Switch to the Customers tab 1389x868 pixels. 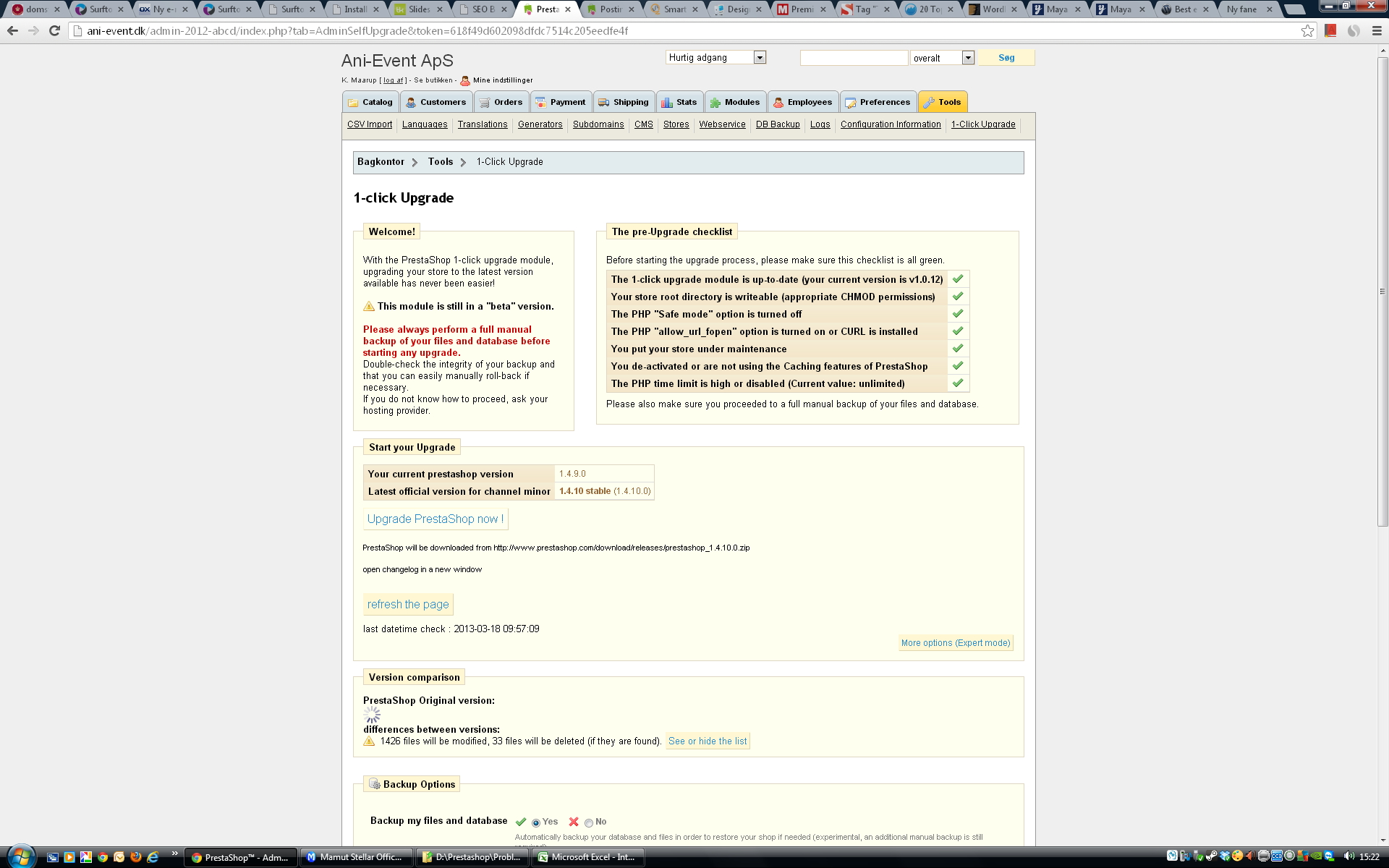(x=436, y=102)
